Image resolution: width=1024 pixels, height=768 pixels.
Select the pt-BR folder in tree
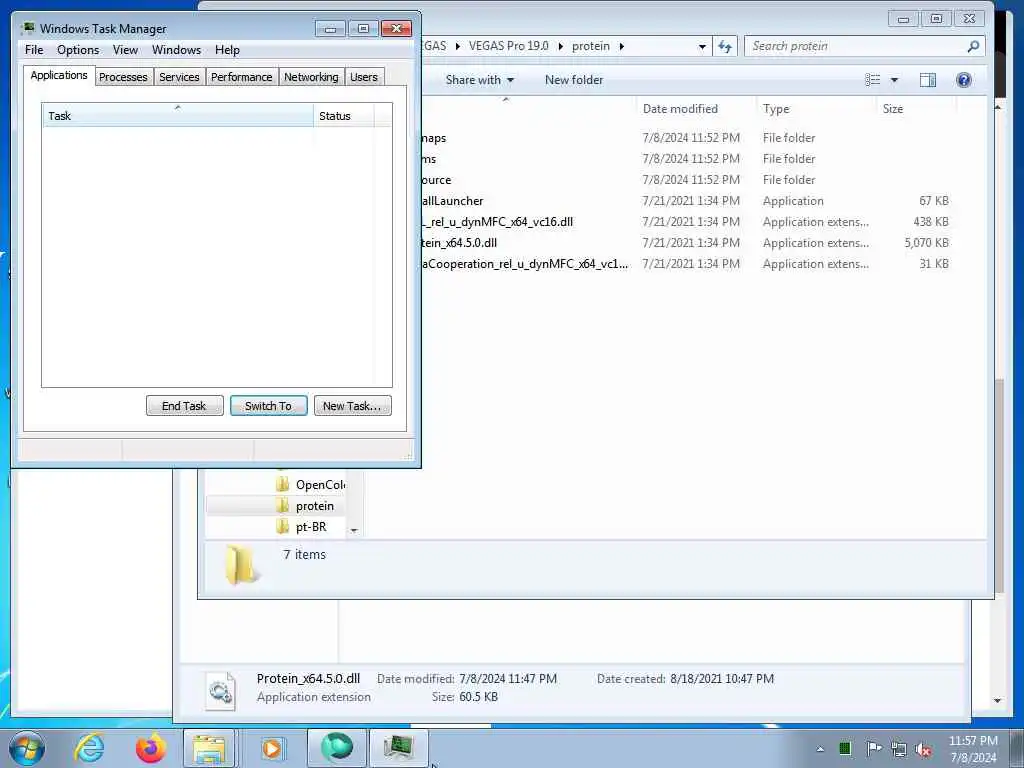(301, 527)
